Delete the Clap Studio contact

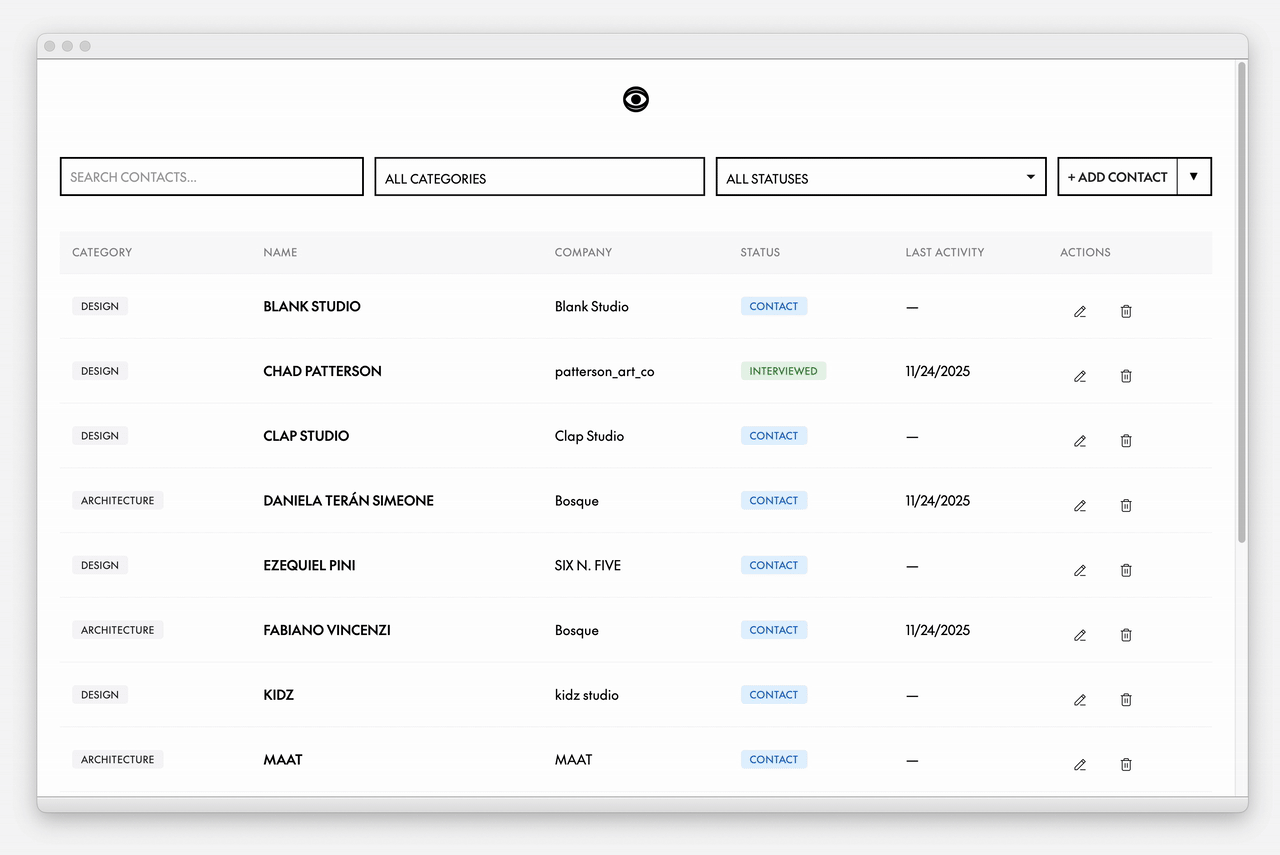(1126, 441)
